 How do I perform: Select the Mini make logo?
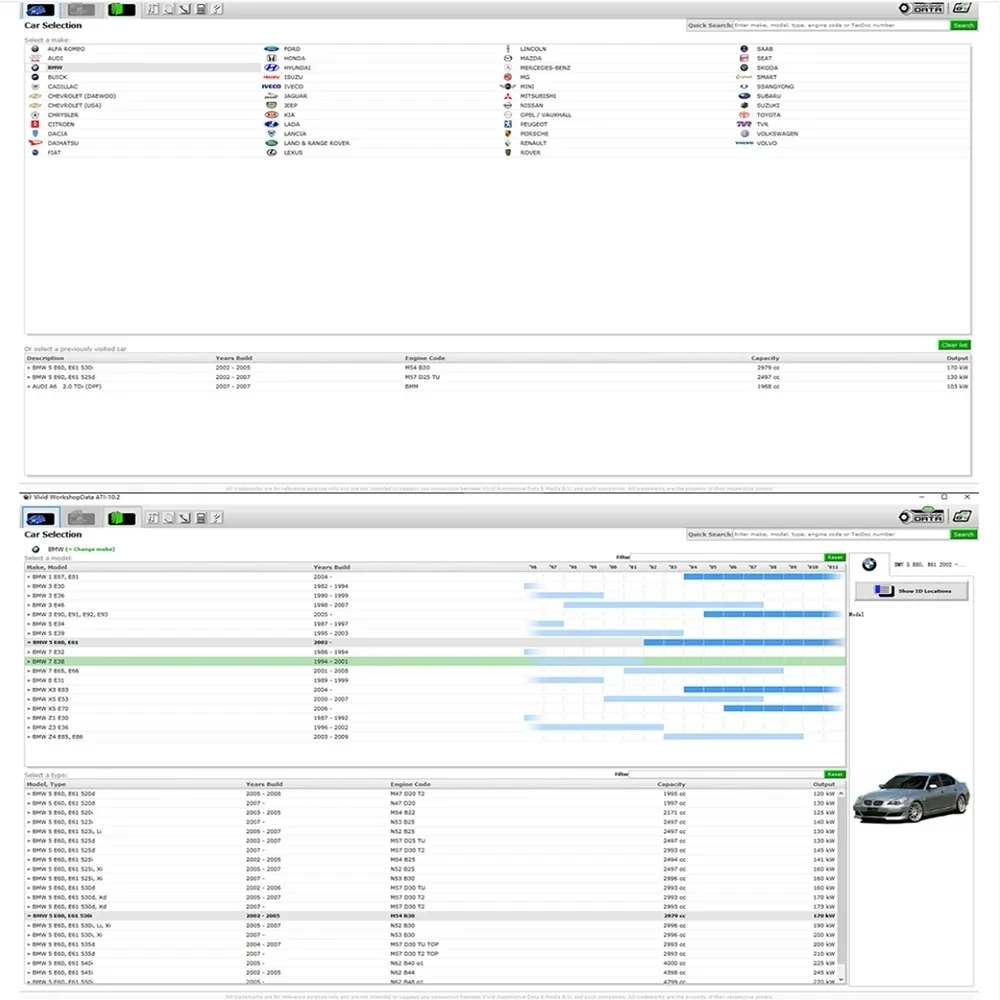508,86
